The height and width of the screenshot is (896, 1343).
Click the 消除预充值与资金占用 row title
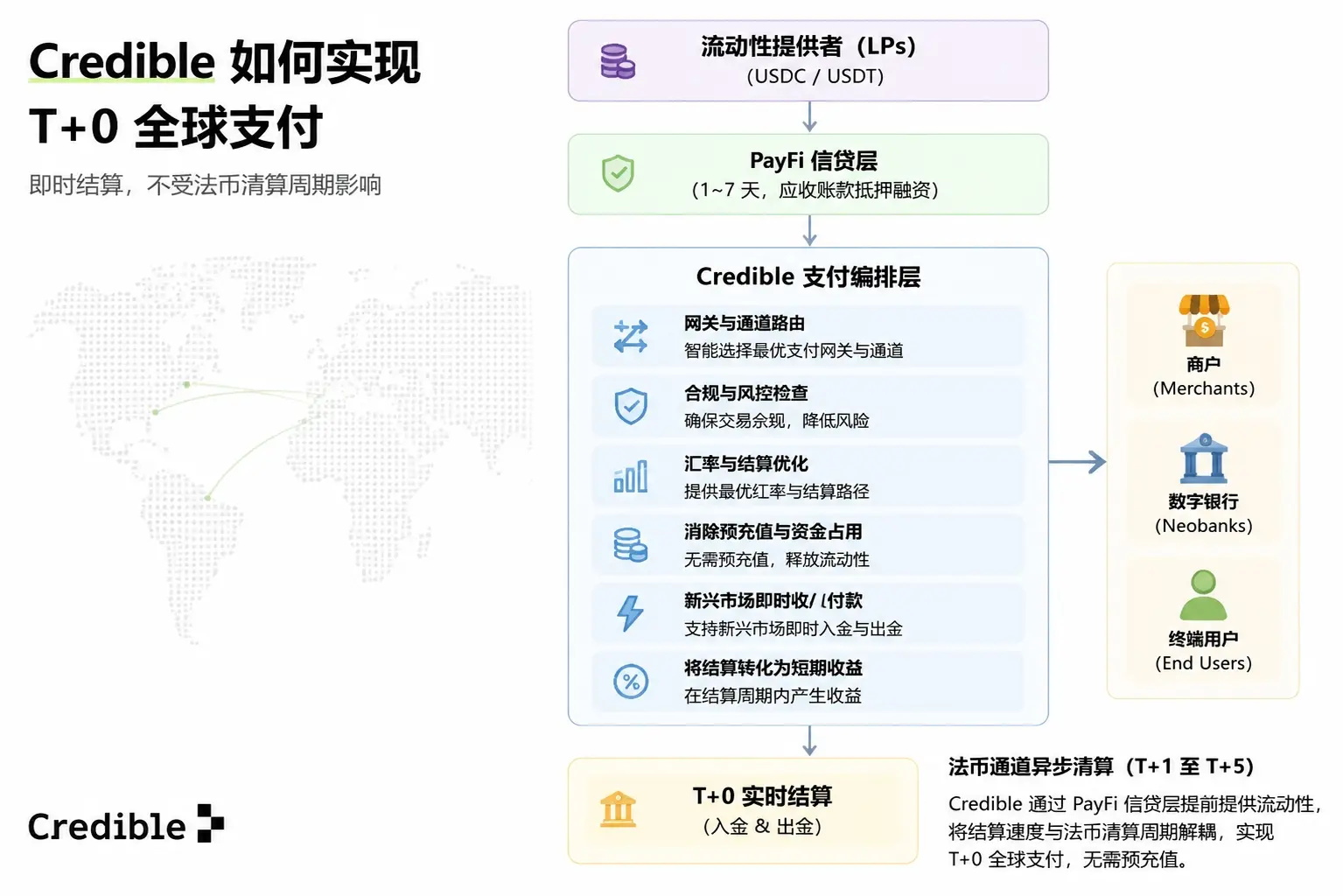click(x=773, y=531)
